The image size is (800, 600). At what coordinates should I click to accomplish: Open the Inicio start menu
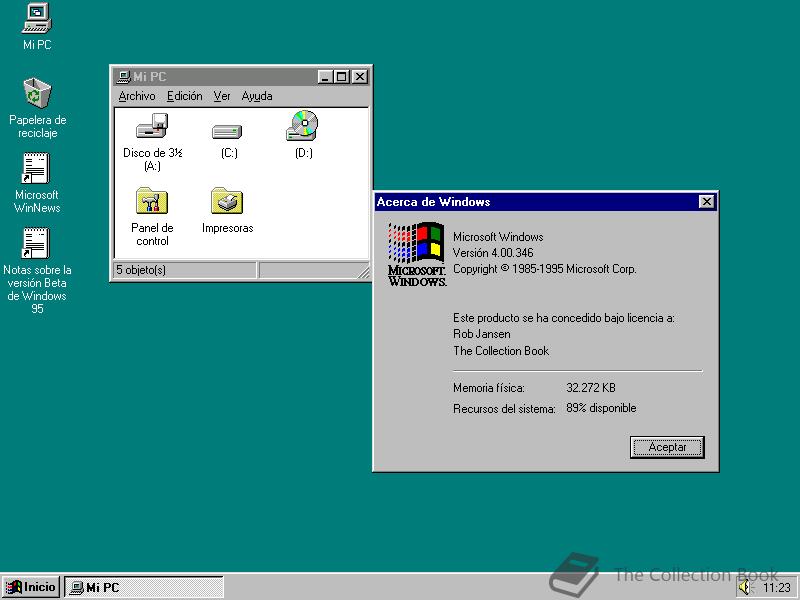31,587
